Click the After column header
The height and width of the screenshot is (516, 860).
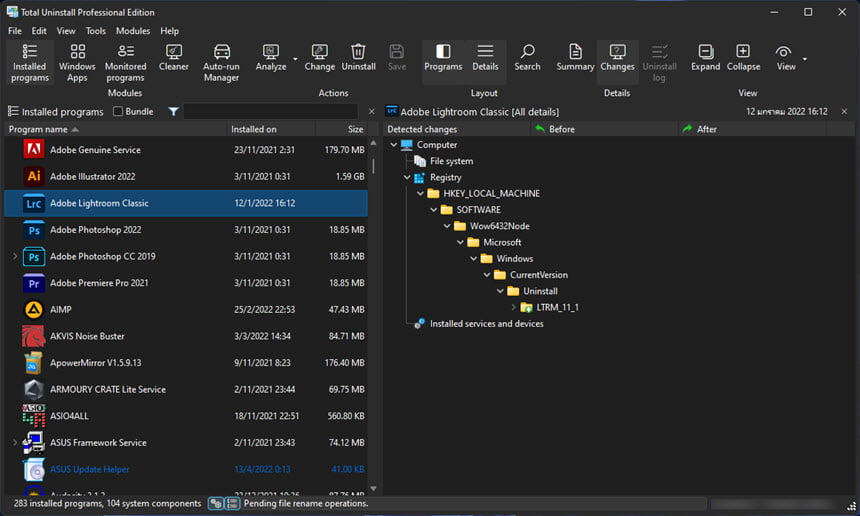point(752,129)
